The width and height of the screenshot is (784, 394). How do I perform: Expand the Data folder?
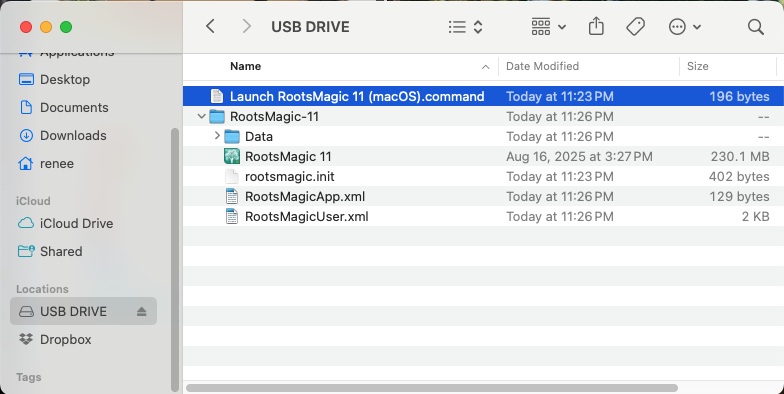(217, 136)
